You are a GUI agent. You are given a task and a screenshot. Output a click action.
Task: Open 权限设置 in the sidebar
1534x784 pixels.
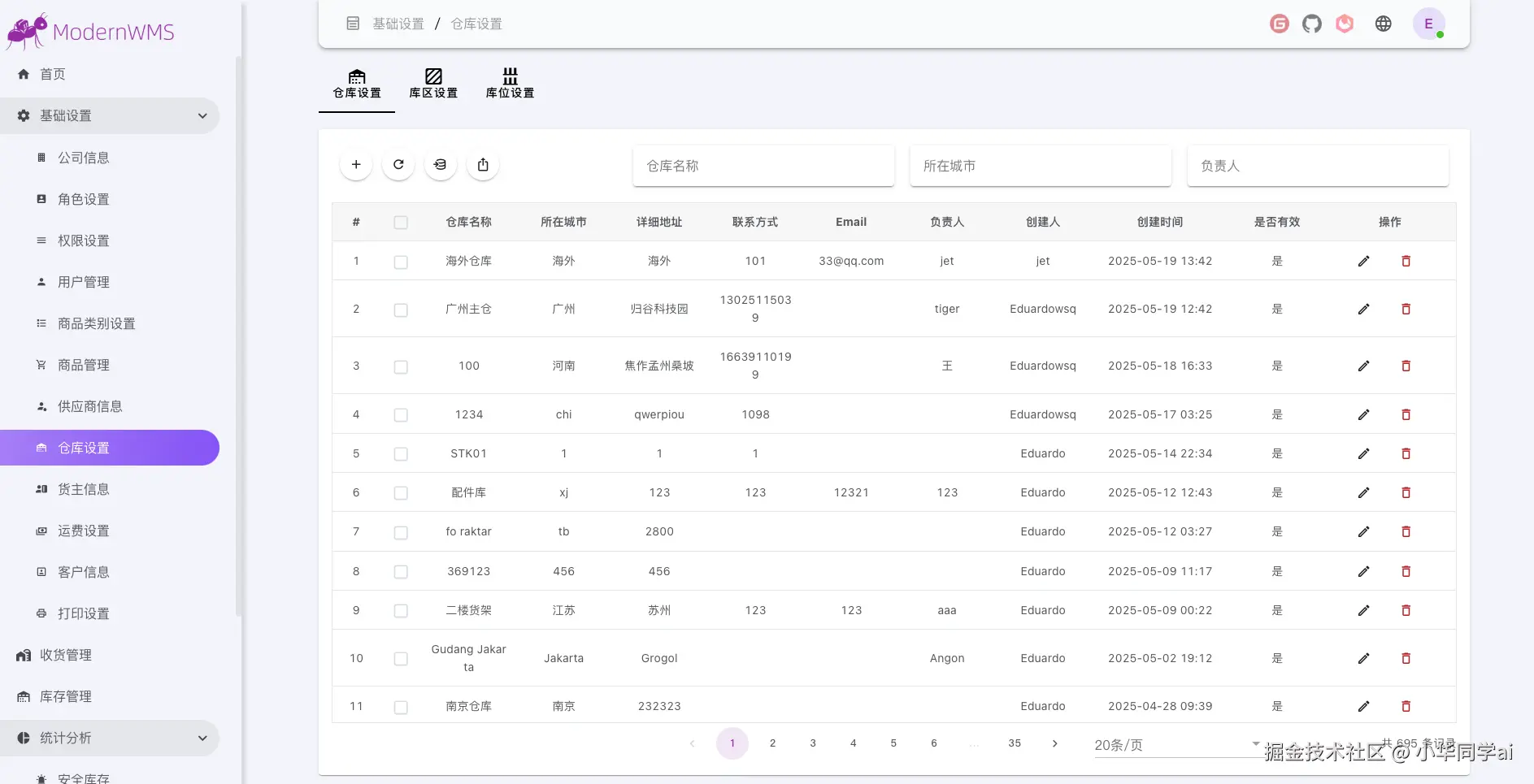[110, 240]
